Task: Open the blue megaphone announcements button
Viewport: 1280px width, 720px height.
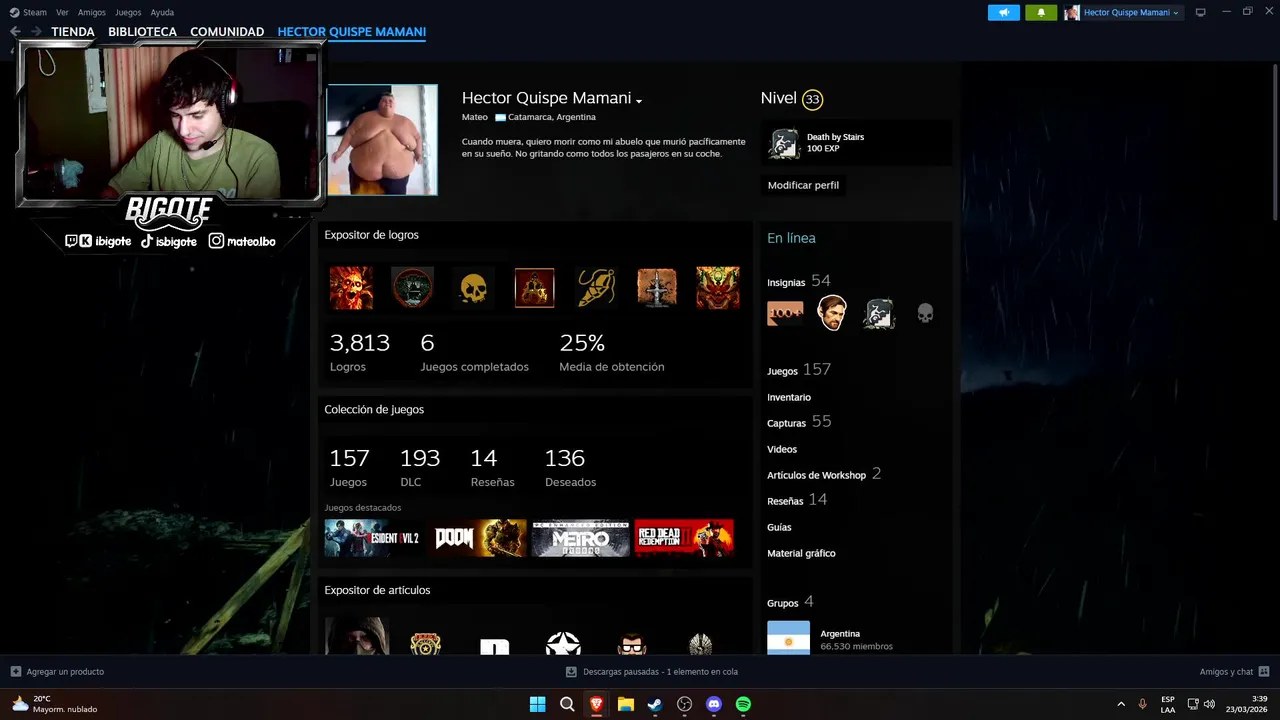Action: pyautogui.click(x=1004, y=13)
